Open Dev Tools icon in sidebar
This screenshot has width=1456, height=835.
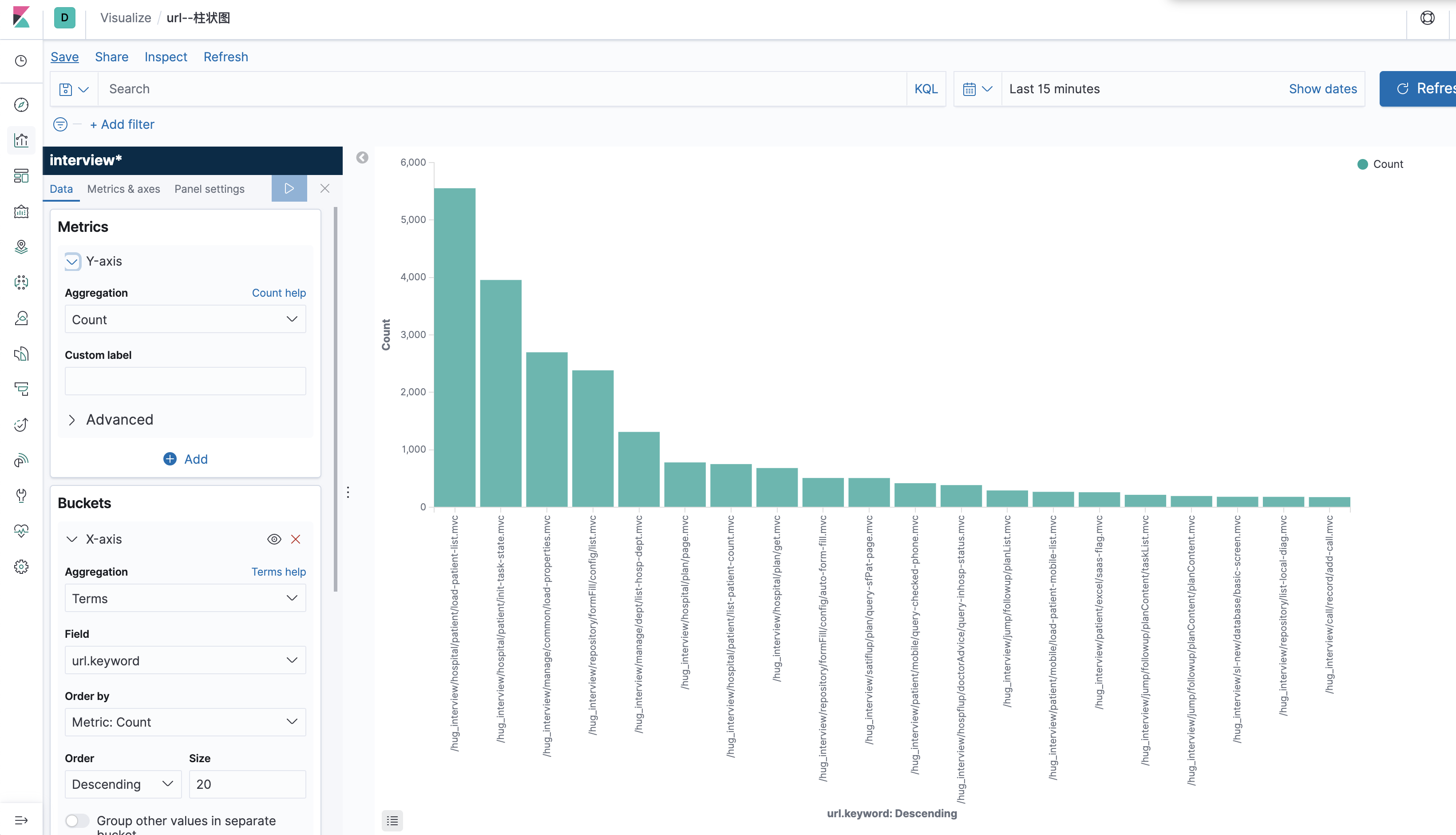21,496
